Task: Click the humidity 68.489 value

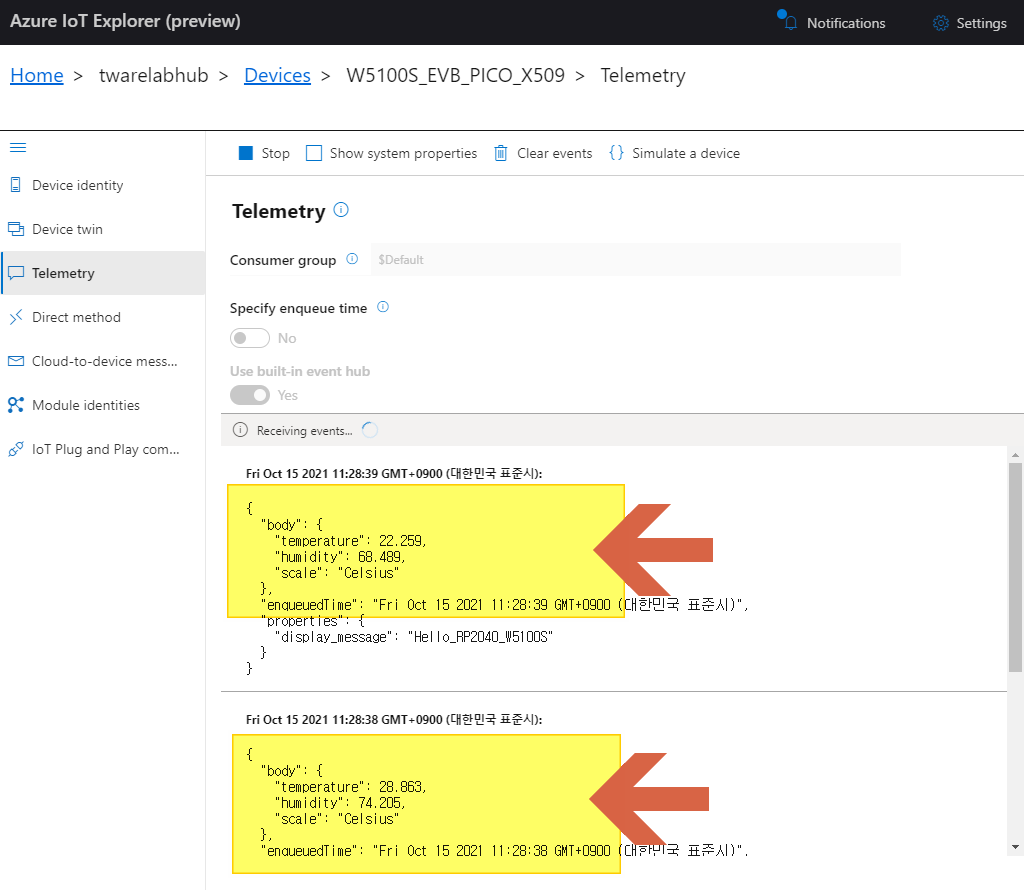Action: coord(381,556)
